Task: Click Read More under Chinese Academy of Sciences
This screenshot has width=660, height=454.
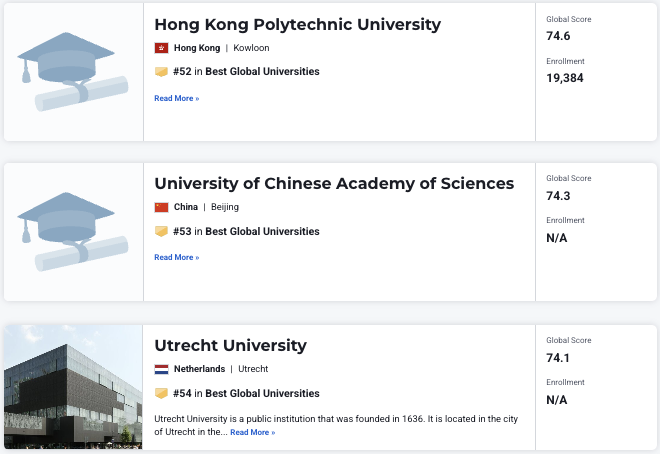Action: (x=177, y=257)
